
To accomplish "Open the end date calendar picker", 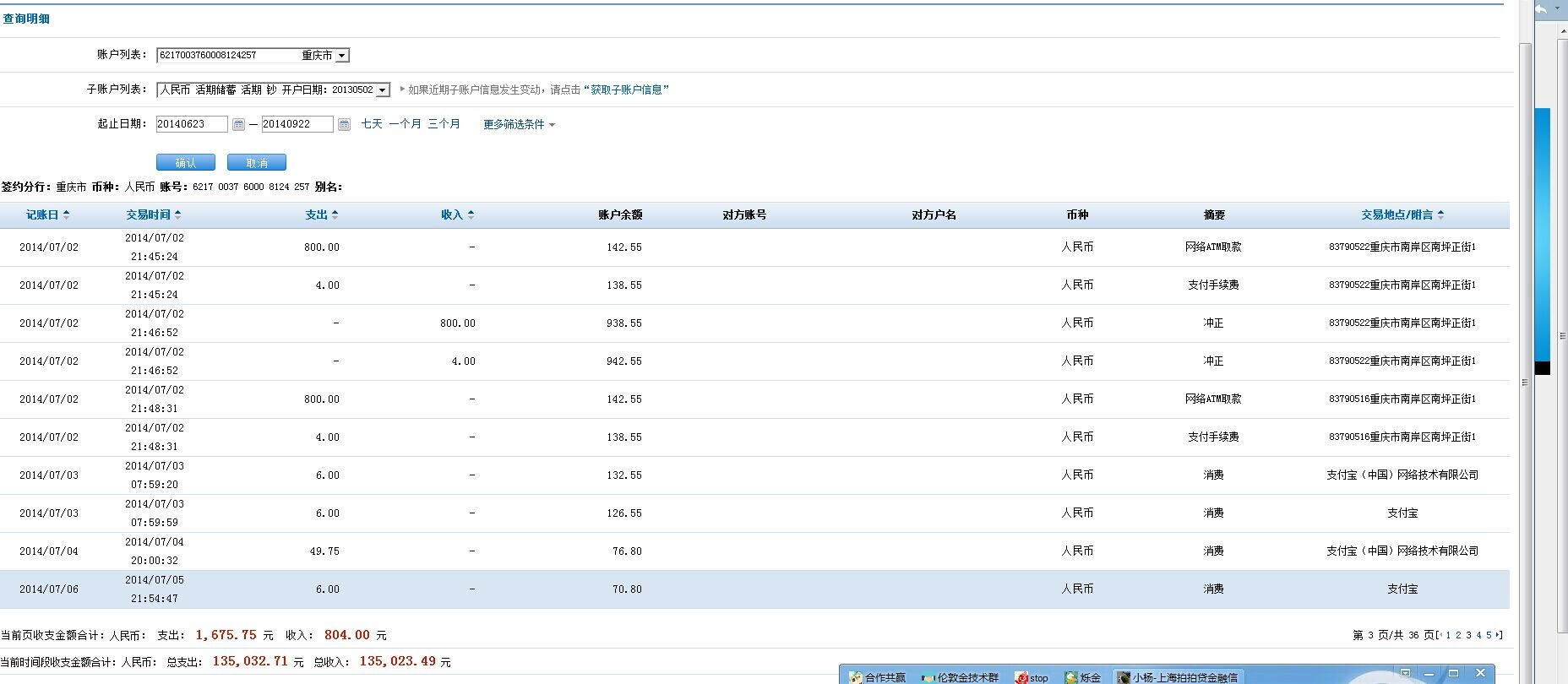I will pos(344,125).
